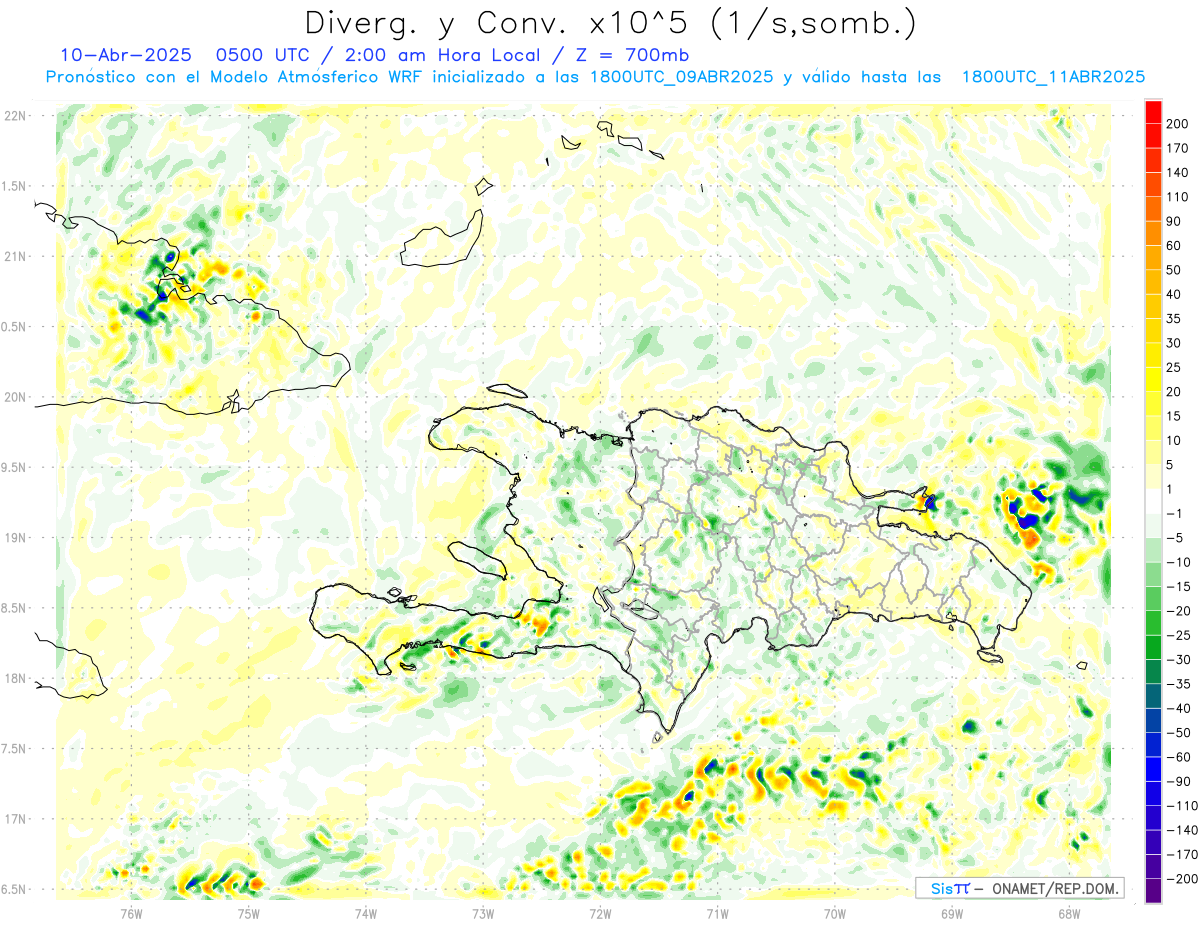Viewport: 1200px width, 927px height.
Task: Click the '20N' latitude axis label
Action: coord(15,397)
